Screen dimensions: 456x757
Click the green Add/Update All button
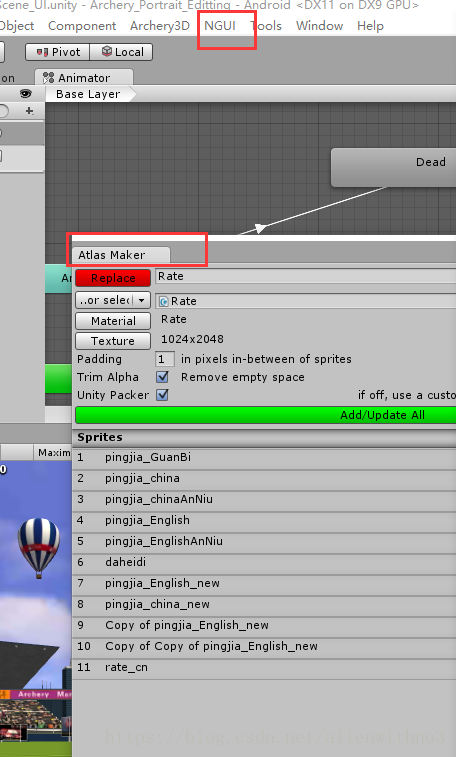click(265, 415)
